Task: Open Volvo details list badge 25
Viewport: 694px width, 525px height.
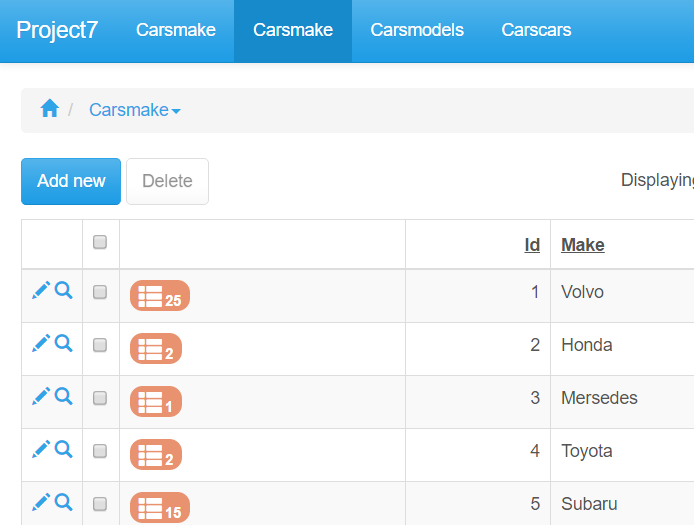Action: point(160,295)
